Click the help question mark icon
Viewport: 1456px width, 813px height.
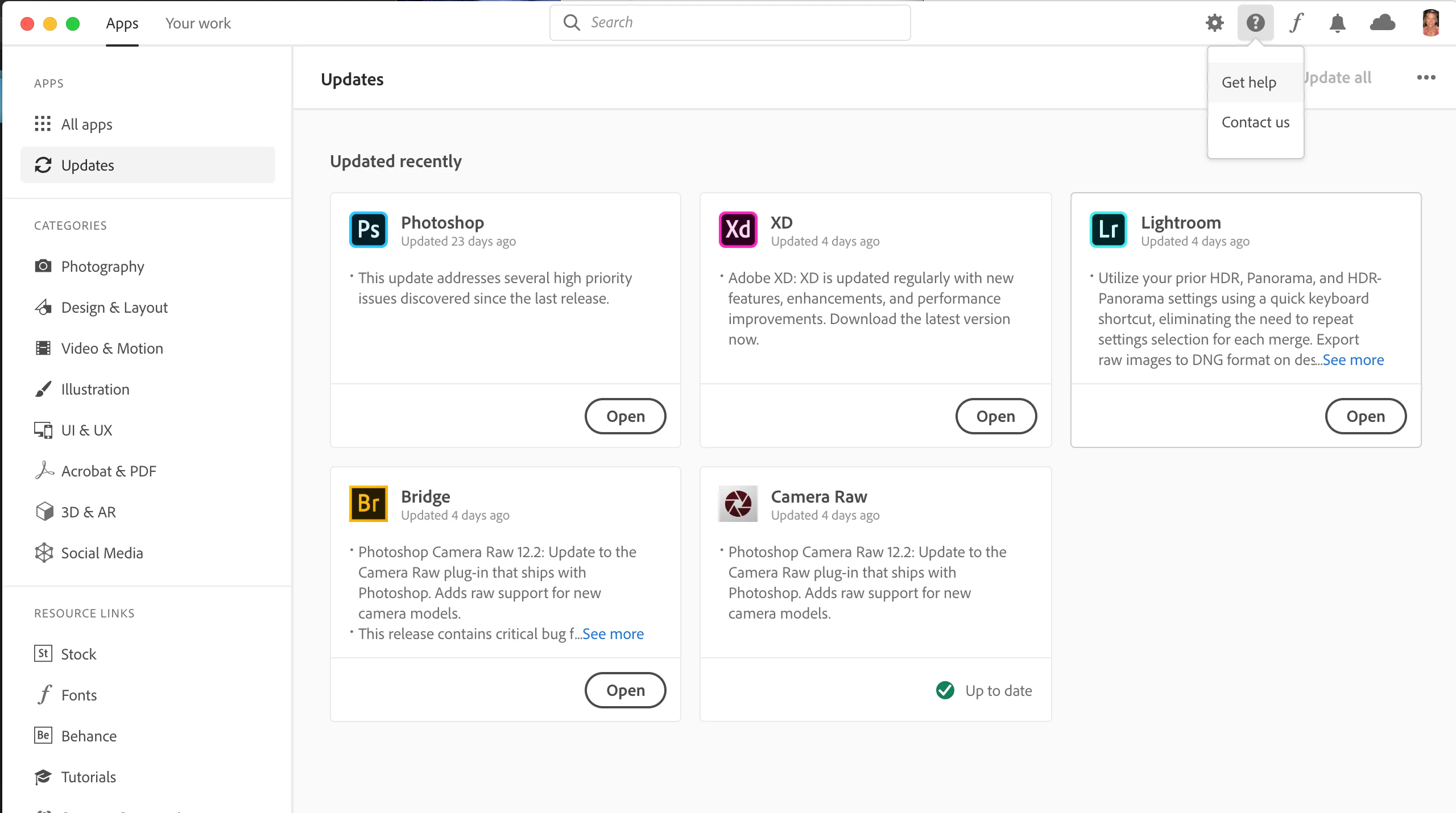coord(1255,23)
